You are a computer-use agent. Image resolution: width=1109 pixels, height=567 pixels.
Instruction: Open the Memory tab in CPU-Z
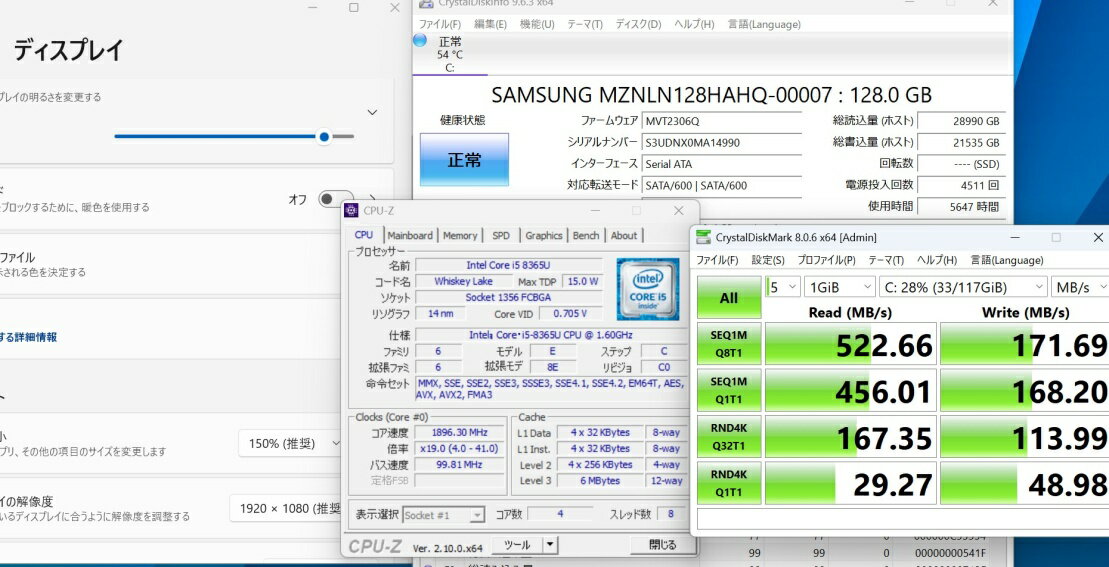[460, 235]
